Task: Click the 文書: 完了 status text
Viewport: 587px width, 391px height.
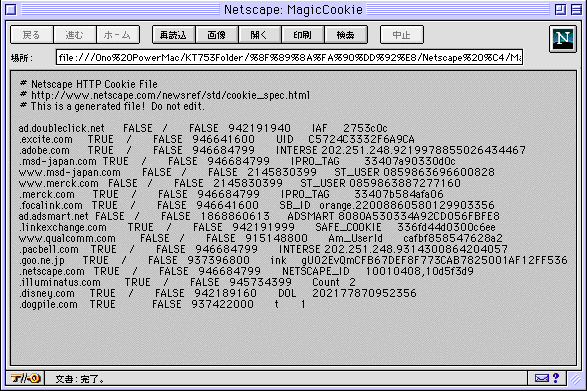Action: (80, 379)
